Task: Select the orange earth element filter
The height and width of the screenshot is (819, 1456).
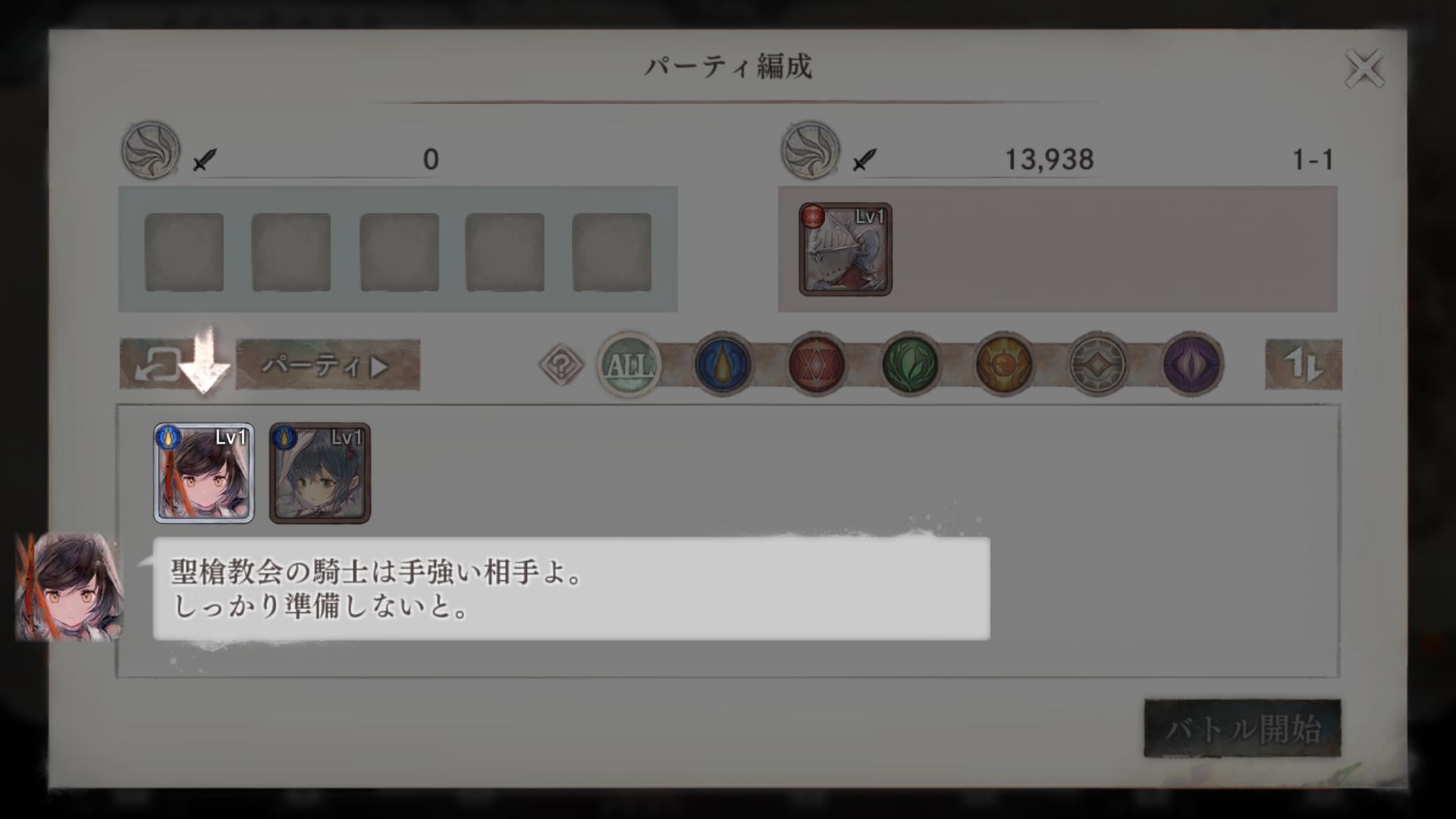Action: click(x=1004, y=365)
